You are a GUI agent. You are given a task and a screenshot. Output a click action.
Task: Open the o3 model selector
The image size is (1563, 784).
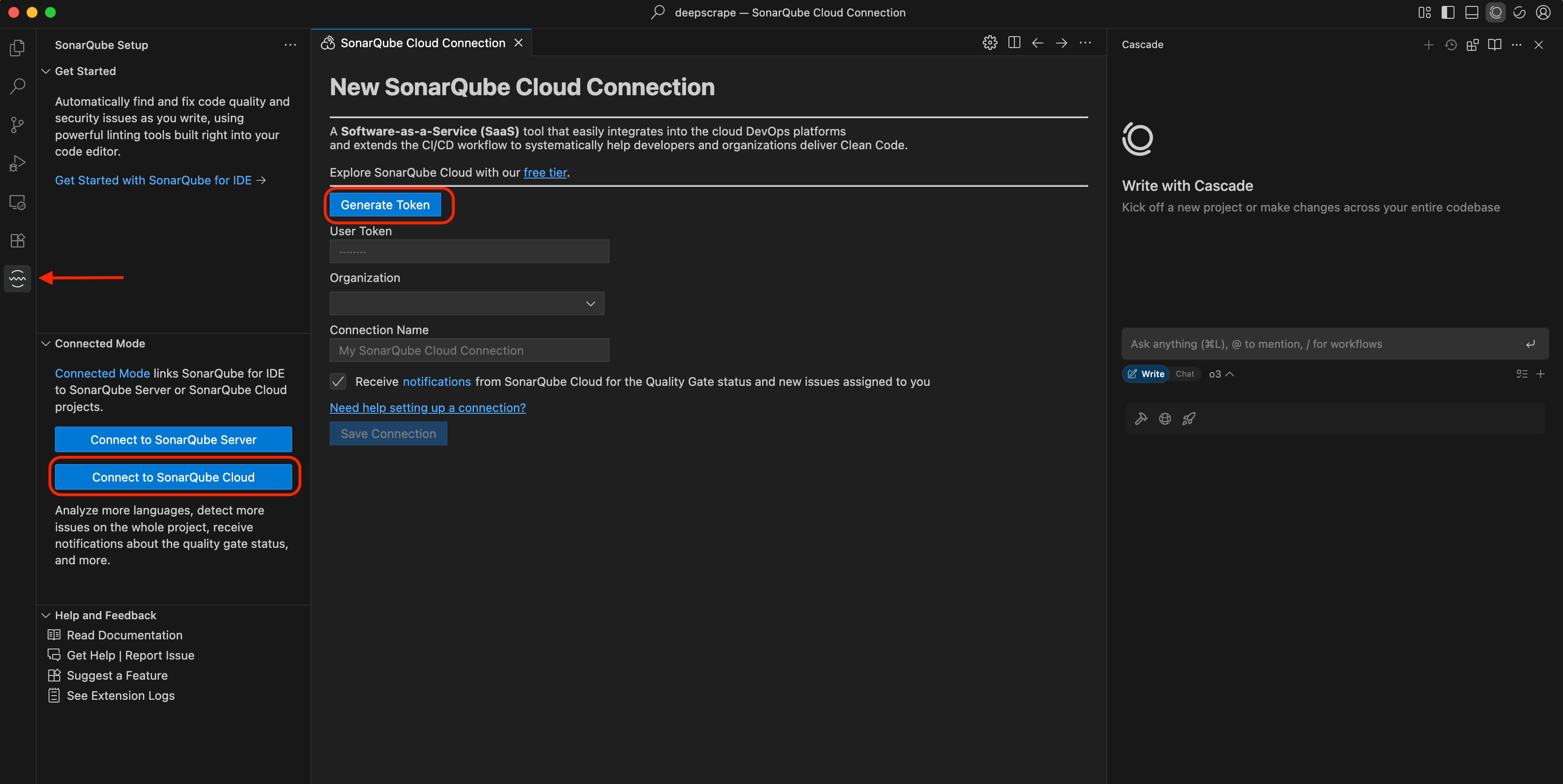[1221, 374]
